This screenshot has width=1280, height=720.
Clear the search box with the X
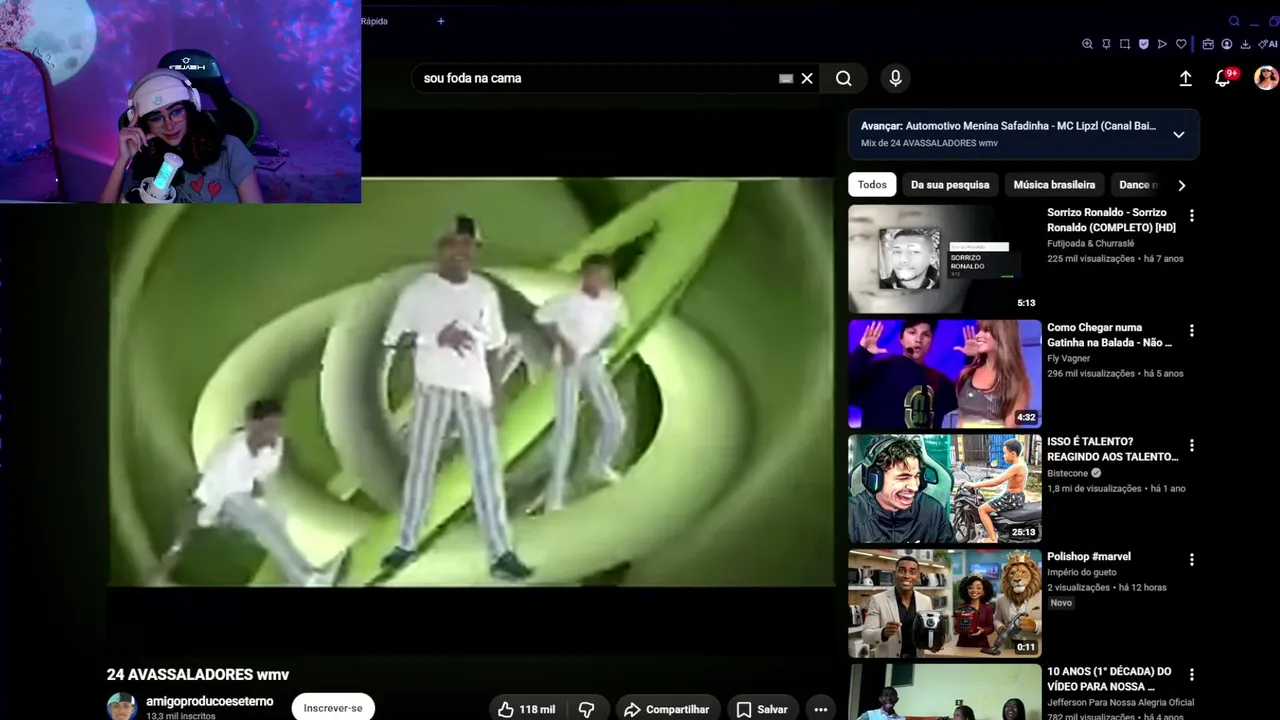pyautogui.click(x=807, y=78)
